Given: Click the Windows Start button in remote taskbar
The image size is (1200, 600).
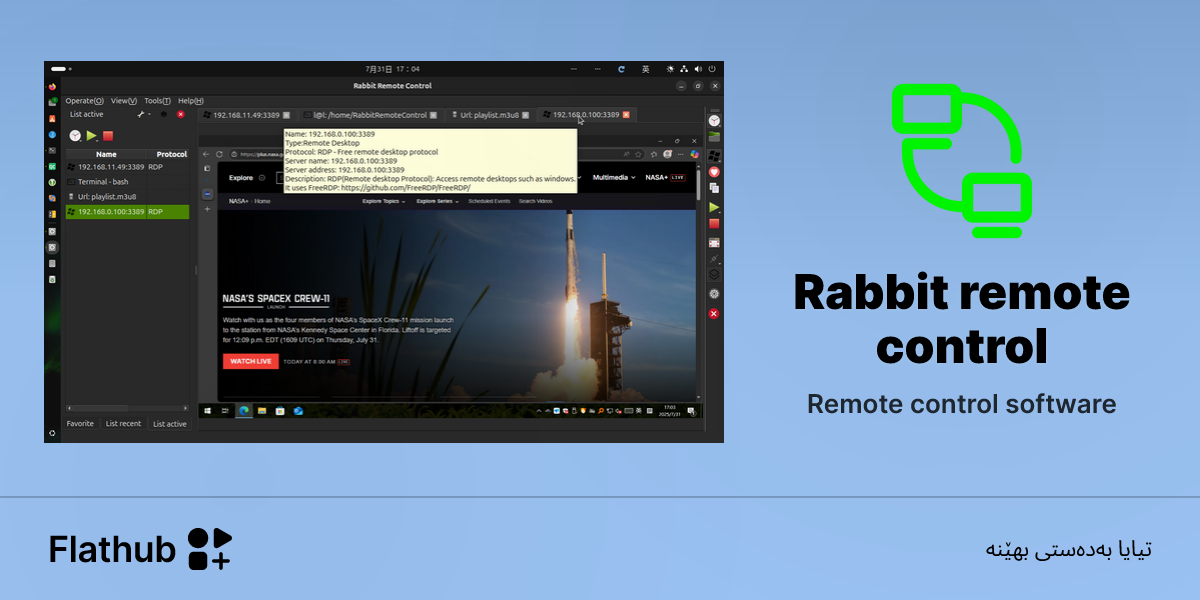Looking at the screenshot, I should point(208,411).
